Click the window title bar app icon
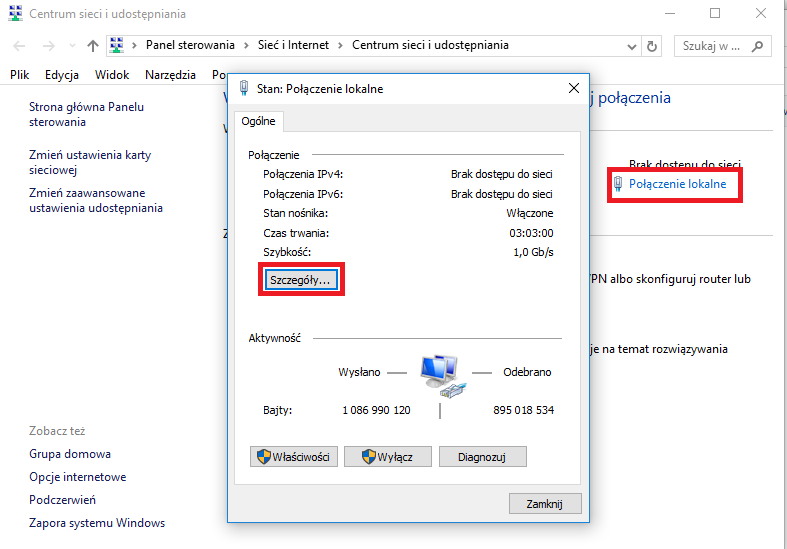This screenshot has width=787, height=549. point(16,13)
